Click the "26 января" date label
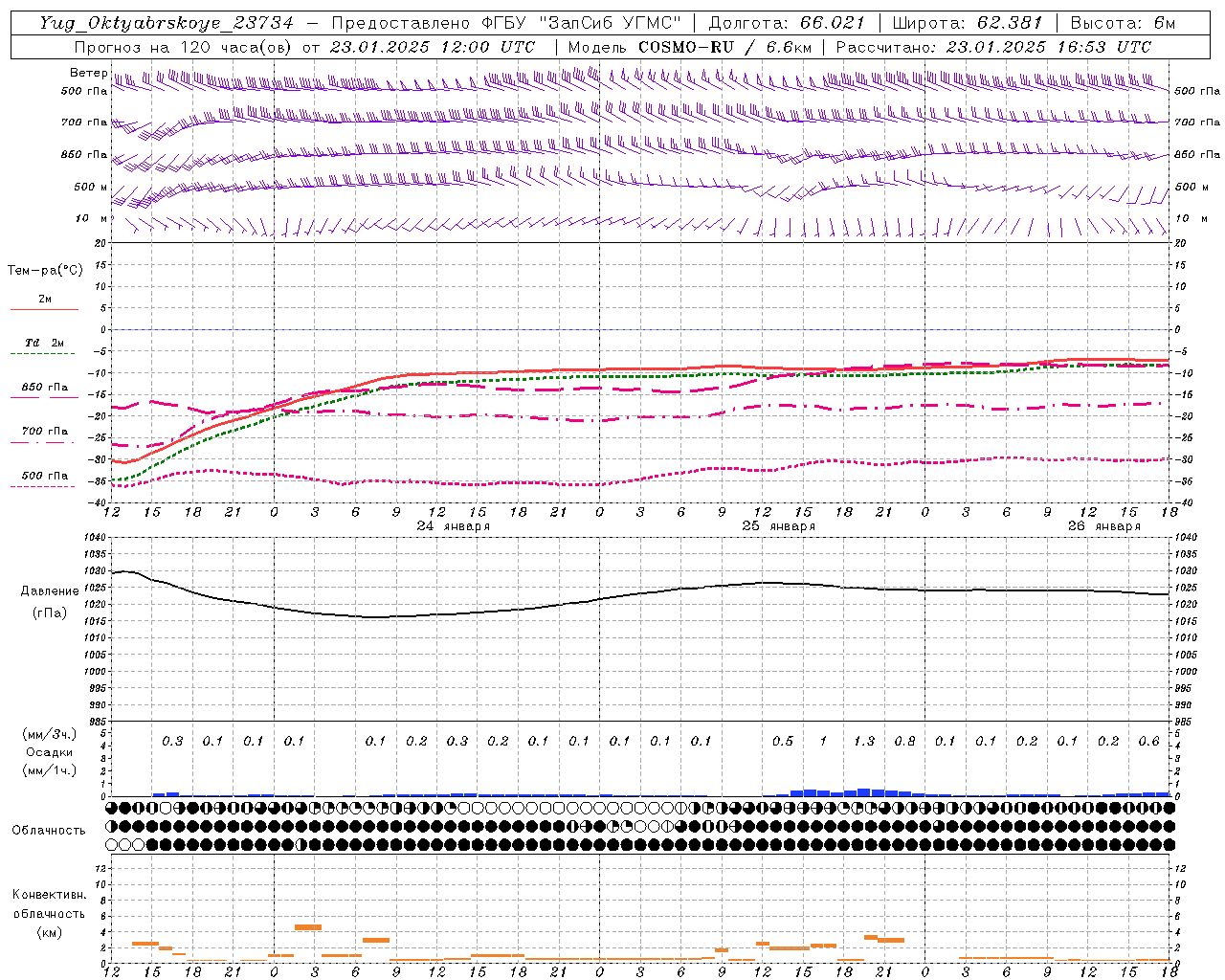1225x980 pixels. pos(1104,526)
